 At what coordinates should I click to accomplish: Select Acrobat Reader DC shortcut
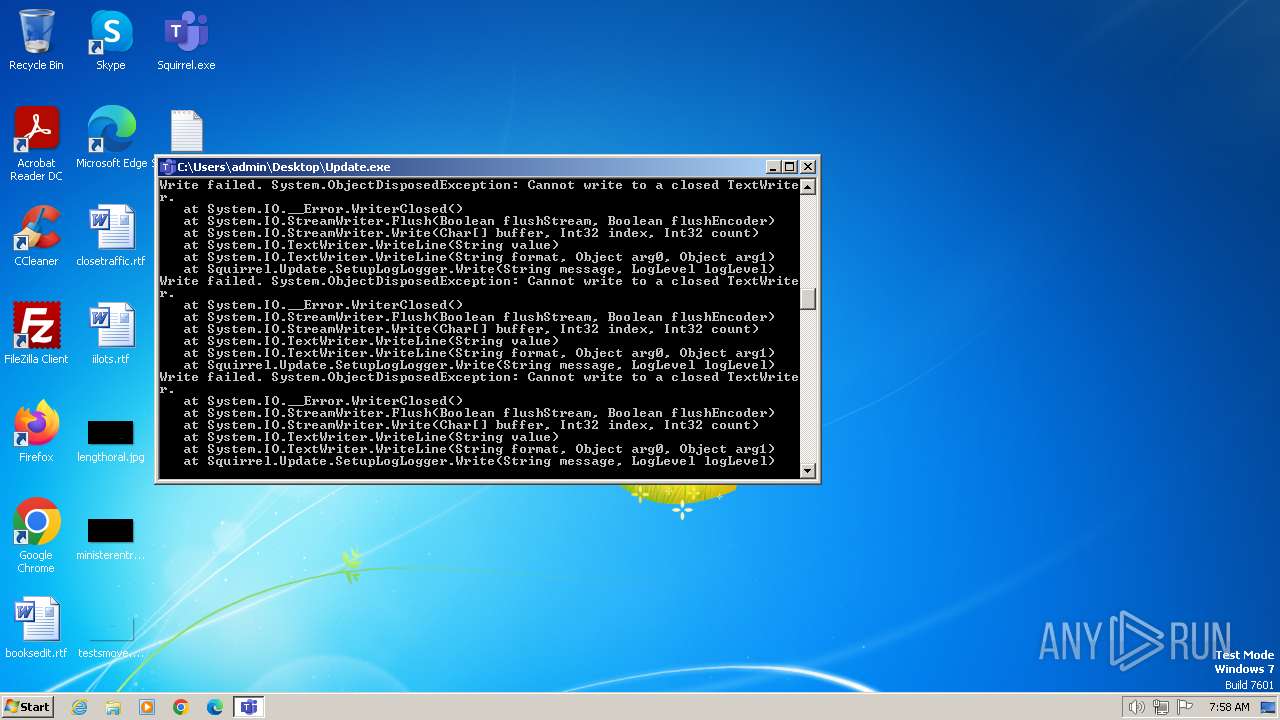pyautogui.click(x=36, y=144)
